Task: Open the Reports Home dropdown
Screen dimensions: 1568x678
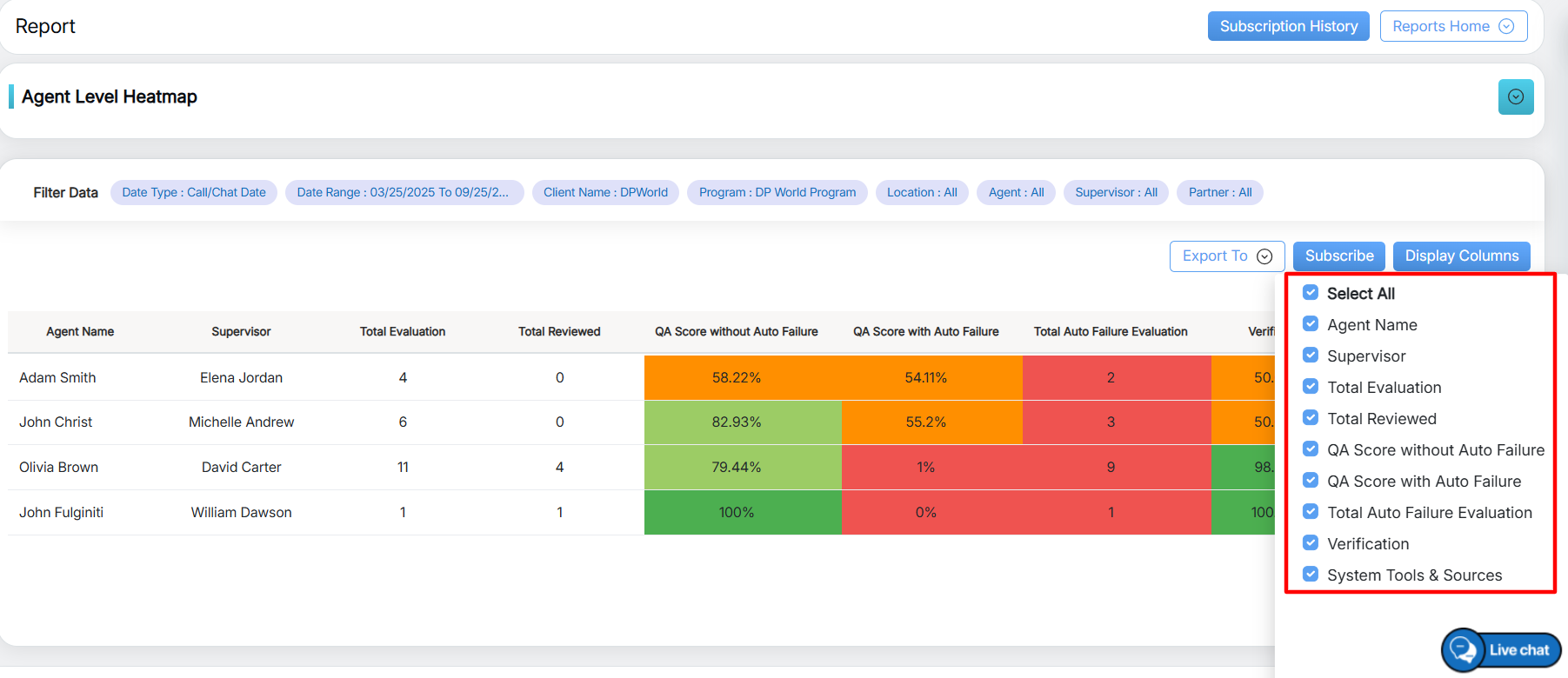Action: click(x=1452, y=26)
